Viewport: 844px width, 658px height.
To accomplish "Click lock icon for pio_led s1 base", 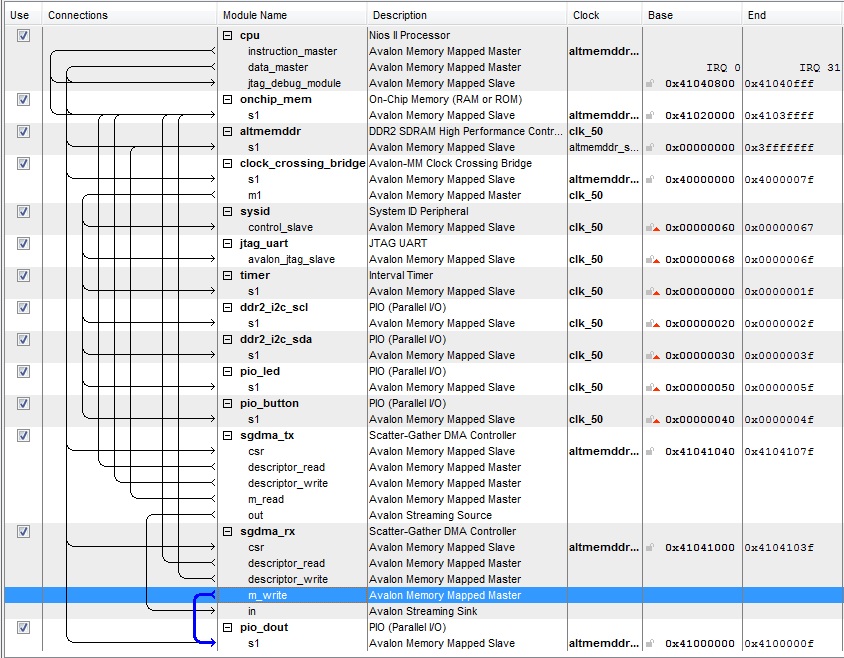I will (x=653, y=388).
